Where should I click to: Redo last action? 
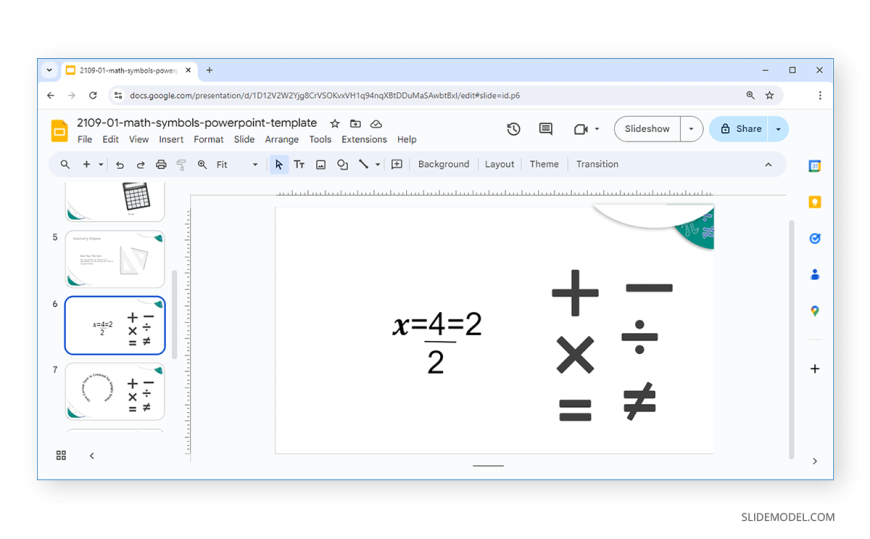(x=140, y=164)
